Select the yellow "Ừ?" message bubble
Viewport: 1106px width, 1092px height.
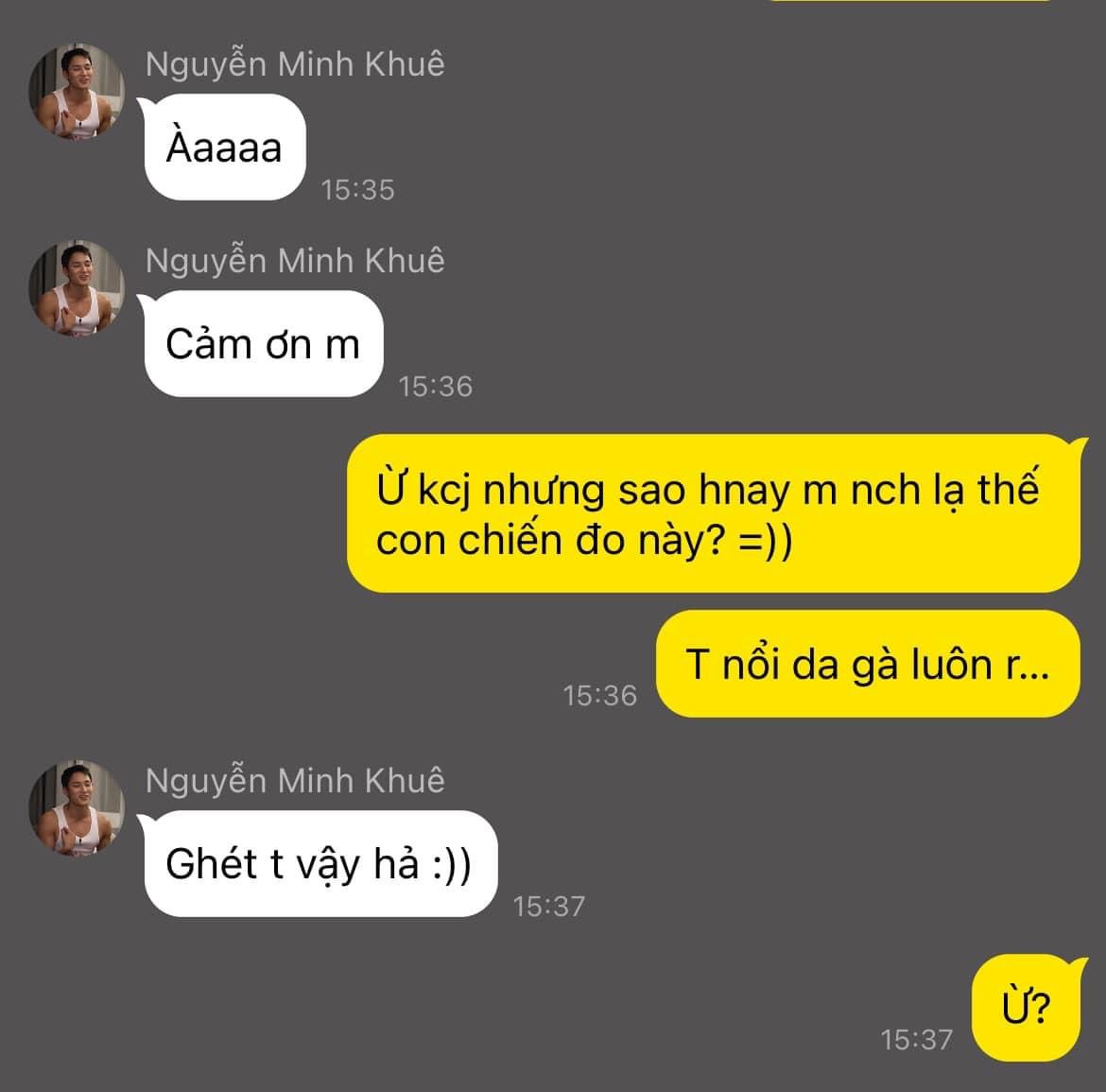pyautogui.click(x=1027, y=1007)
